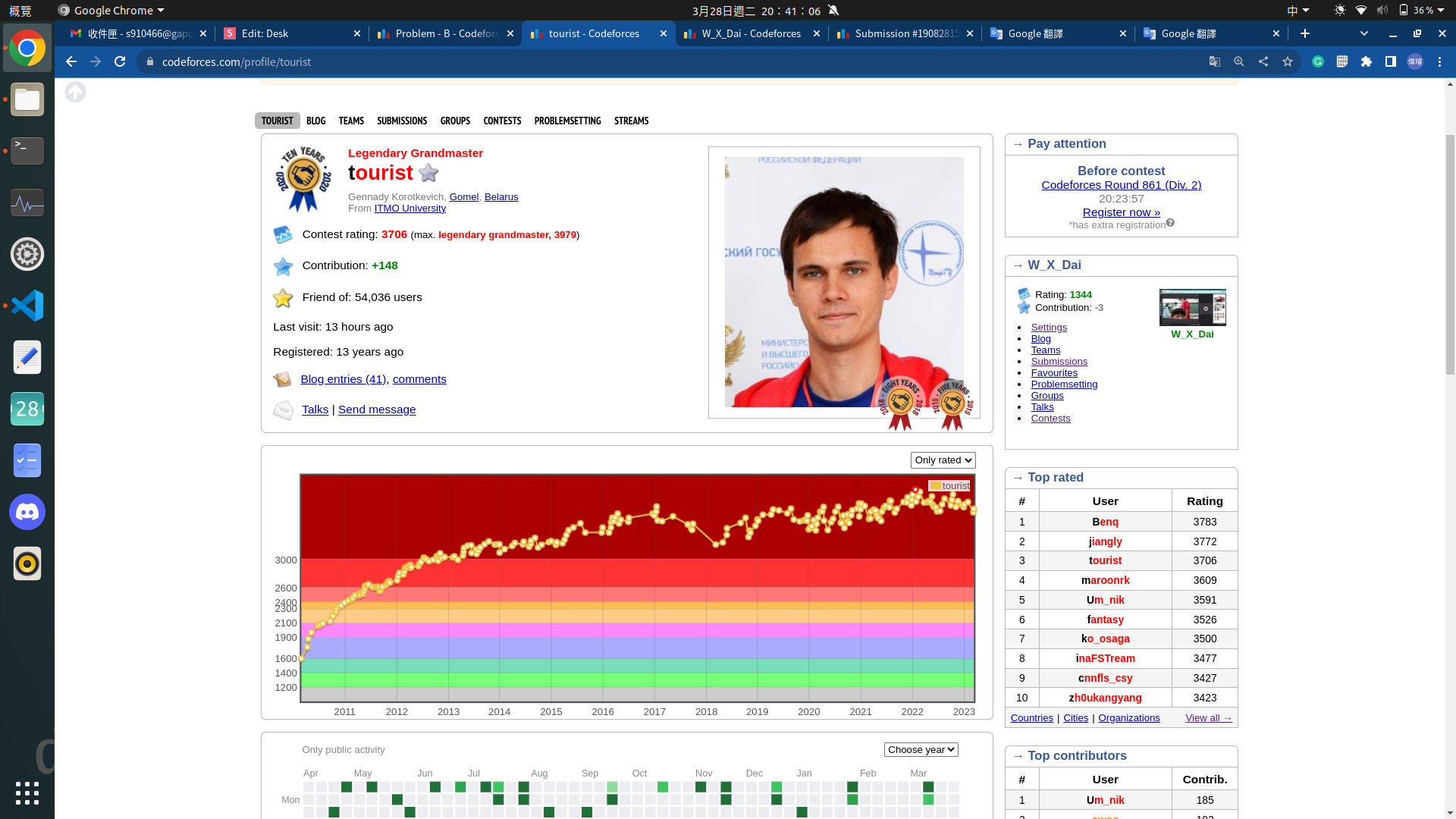This screenshot has width=1456, height=819.
Task: Click the tourist profile photo
Action: pos(843,282)
